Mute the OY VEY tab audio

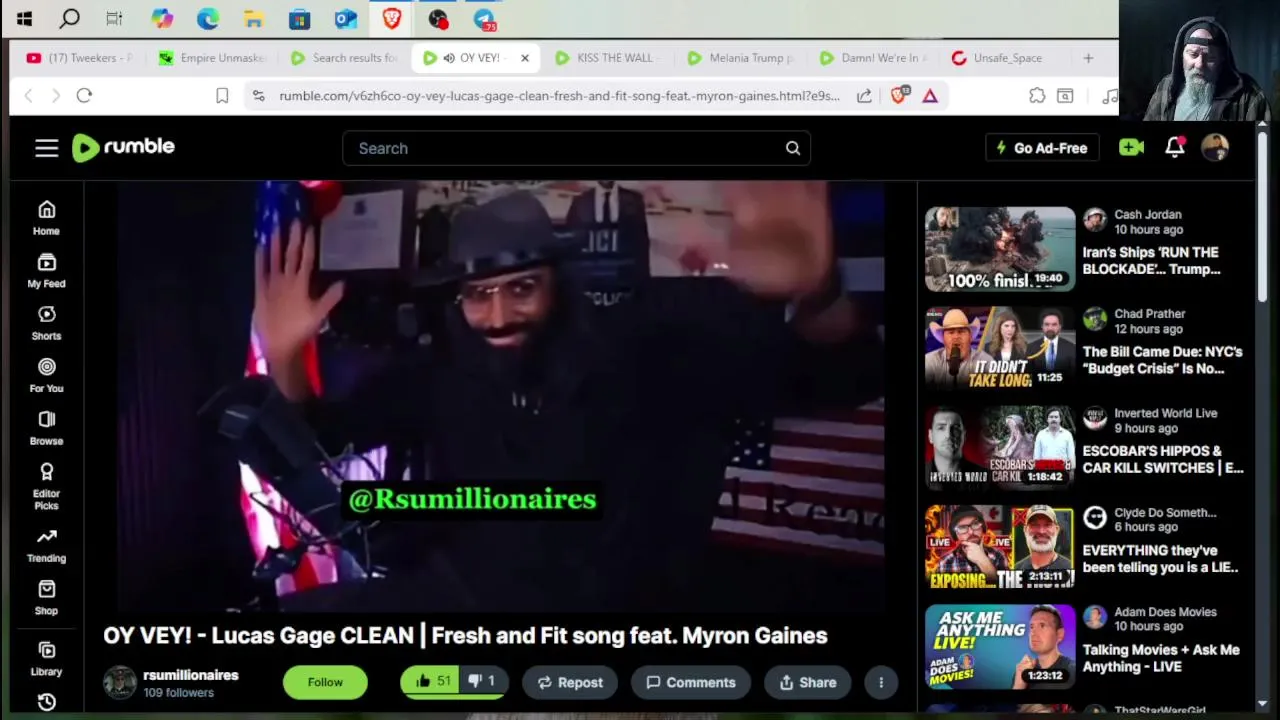(448, 58)
